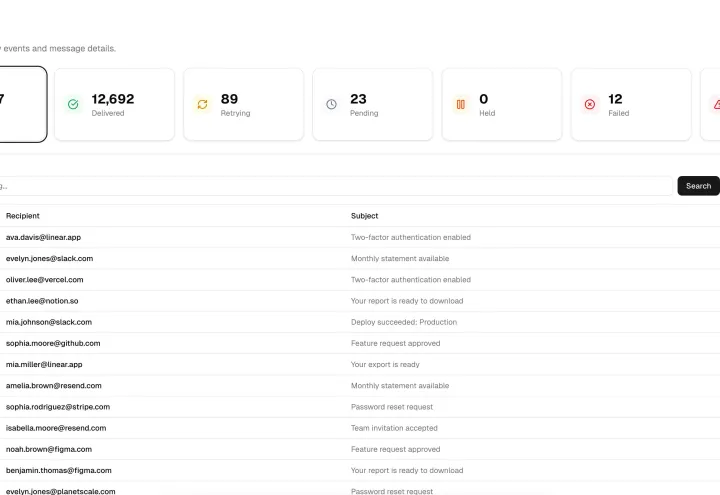Click the red Failed cross icon

click(590, 104)
